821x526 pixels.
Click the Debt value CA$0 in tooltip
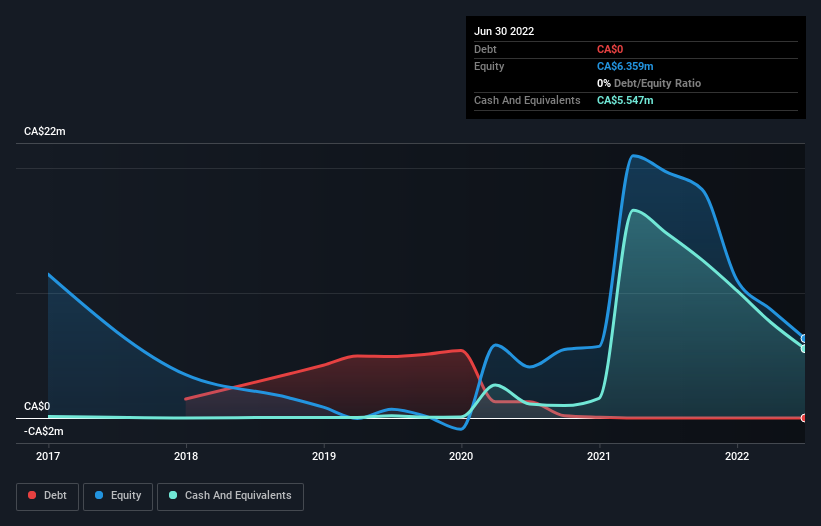click(x=610, y=49)
